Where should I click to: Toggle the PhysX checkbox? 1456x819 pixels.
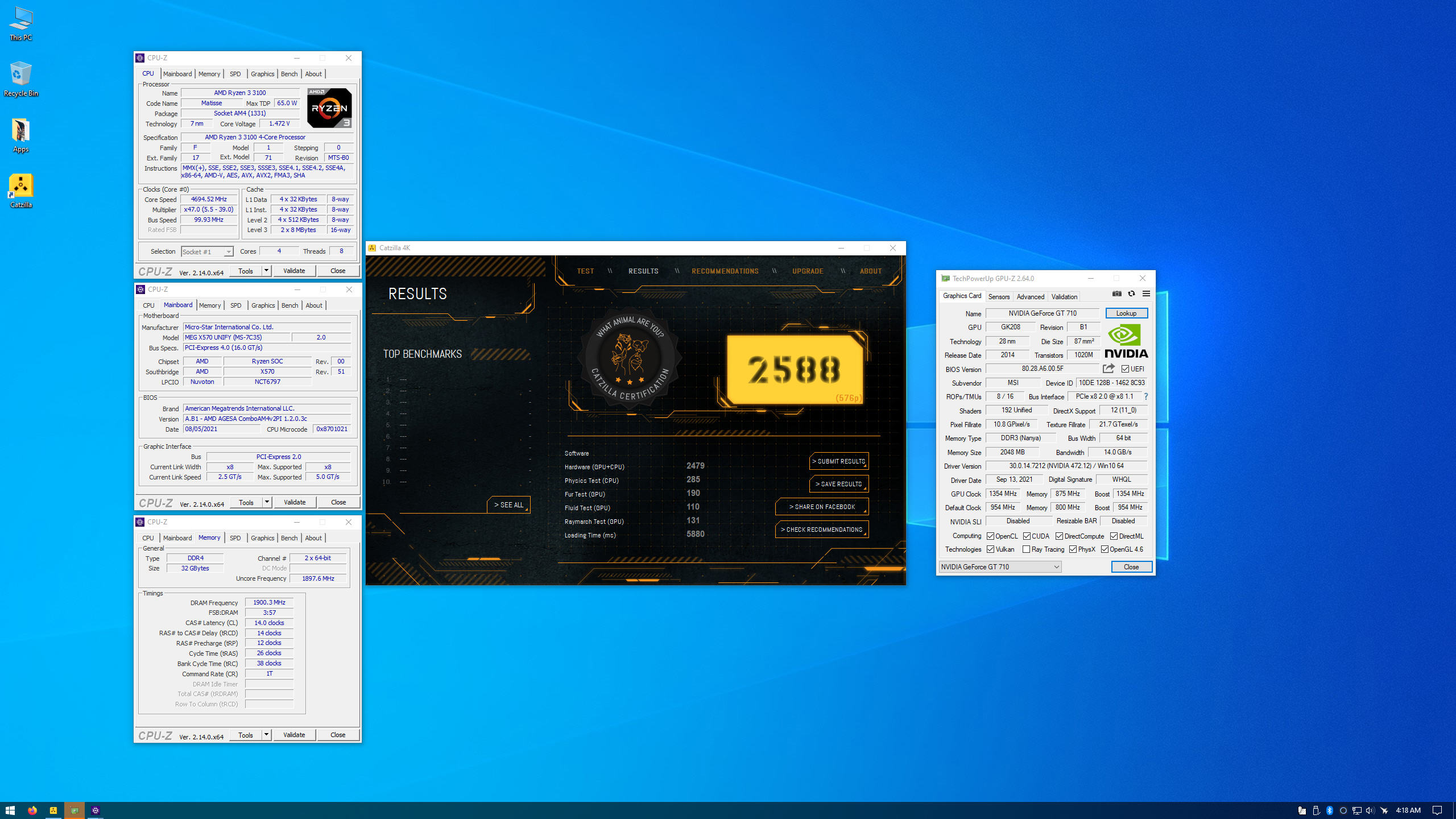(1073, 549)
